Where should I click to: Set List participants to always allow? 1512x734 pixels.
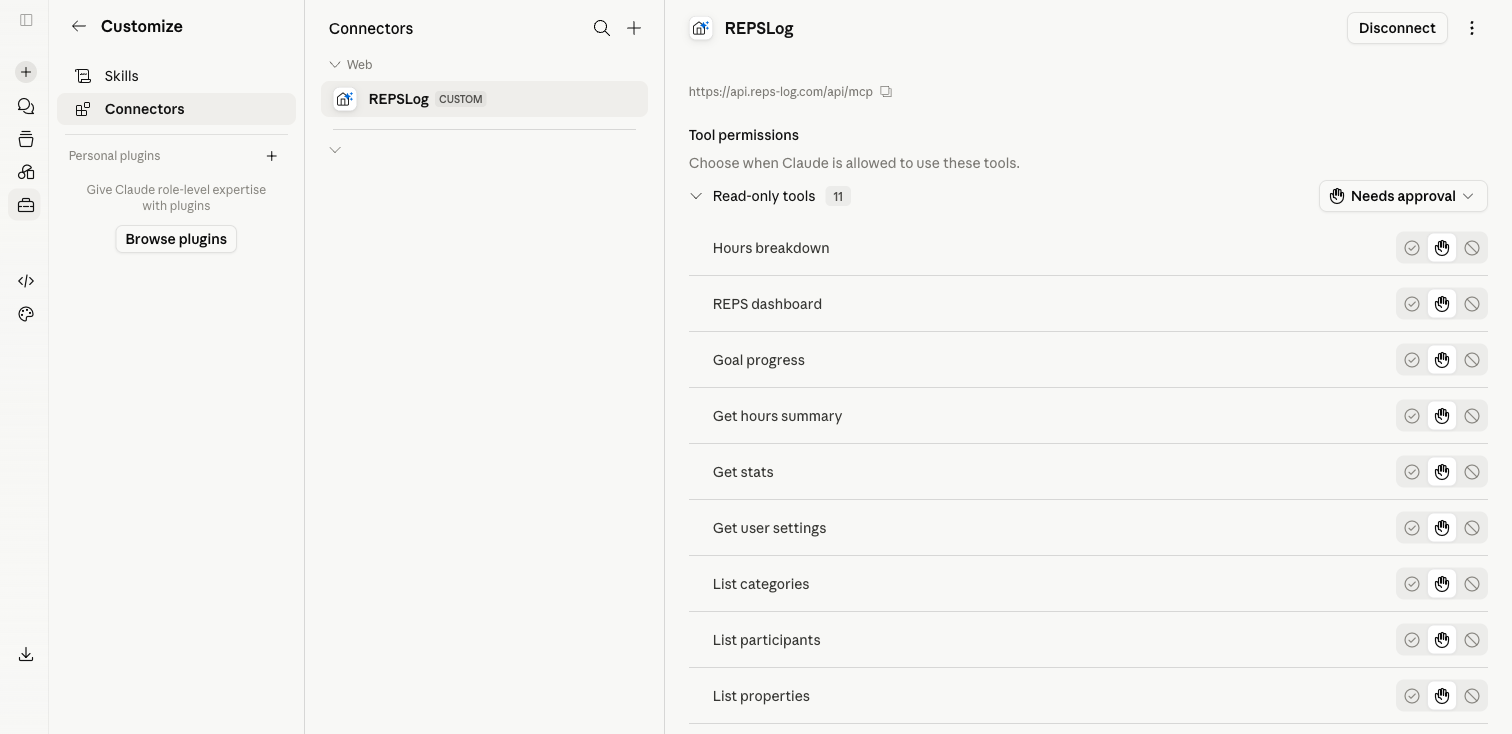click(x=1412, y=640)
